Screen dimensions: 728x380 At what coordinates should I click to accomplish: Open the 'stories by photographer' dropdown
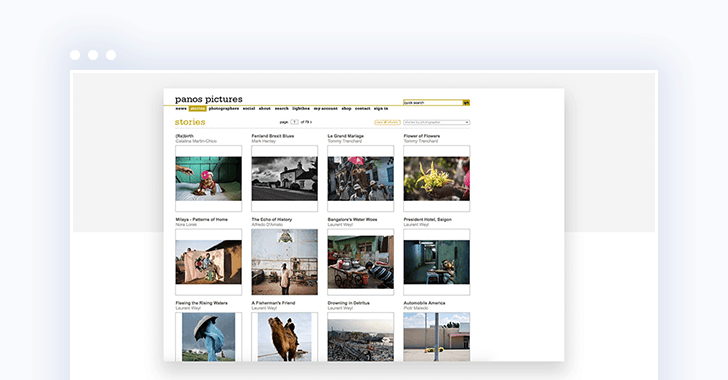(436, 123)
